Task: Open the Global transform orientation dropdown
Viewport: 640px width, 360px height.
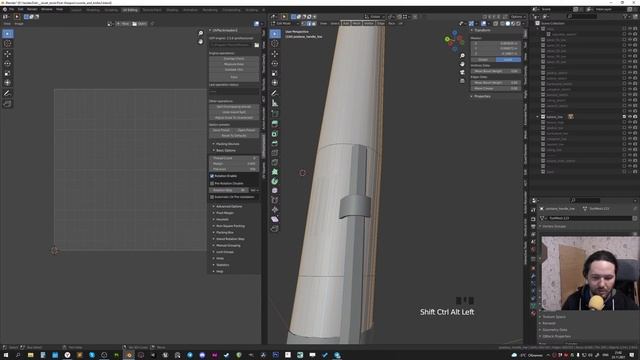Action: 375,17
